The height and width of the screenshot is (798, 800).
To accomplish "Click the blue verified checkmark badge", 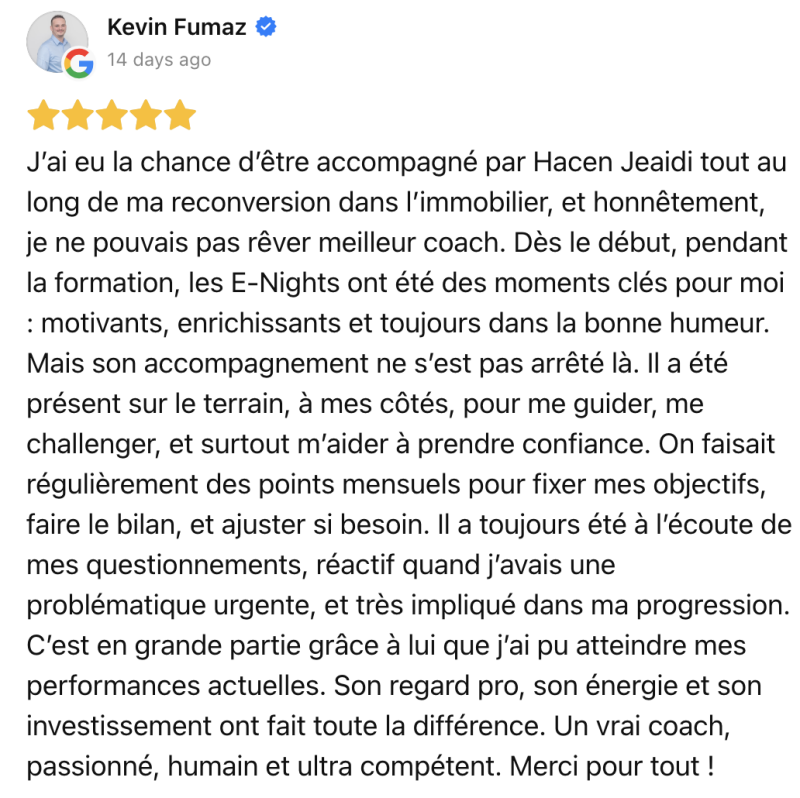I will point(267,27).
